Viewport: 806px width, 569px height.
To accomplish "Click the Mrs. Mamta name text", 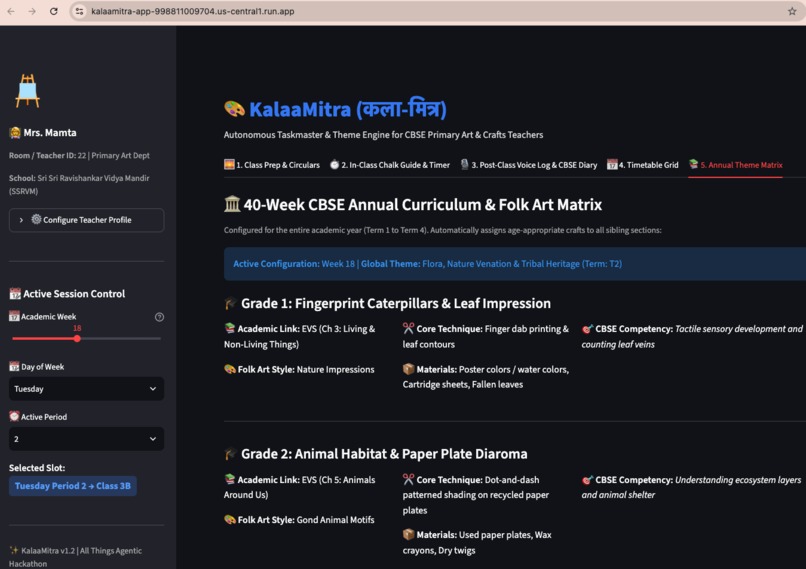I will pyautogui.click(x=50, y=133).
